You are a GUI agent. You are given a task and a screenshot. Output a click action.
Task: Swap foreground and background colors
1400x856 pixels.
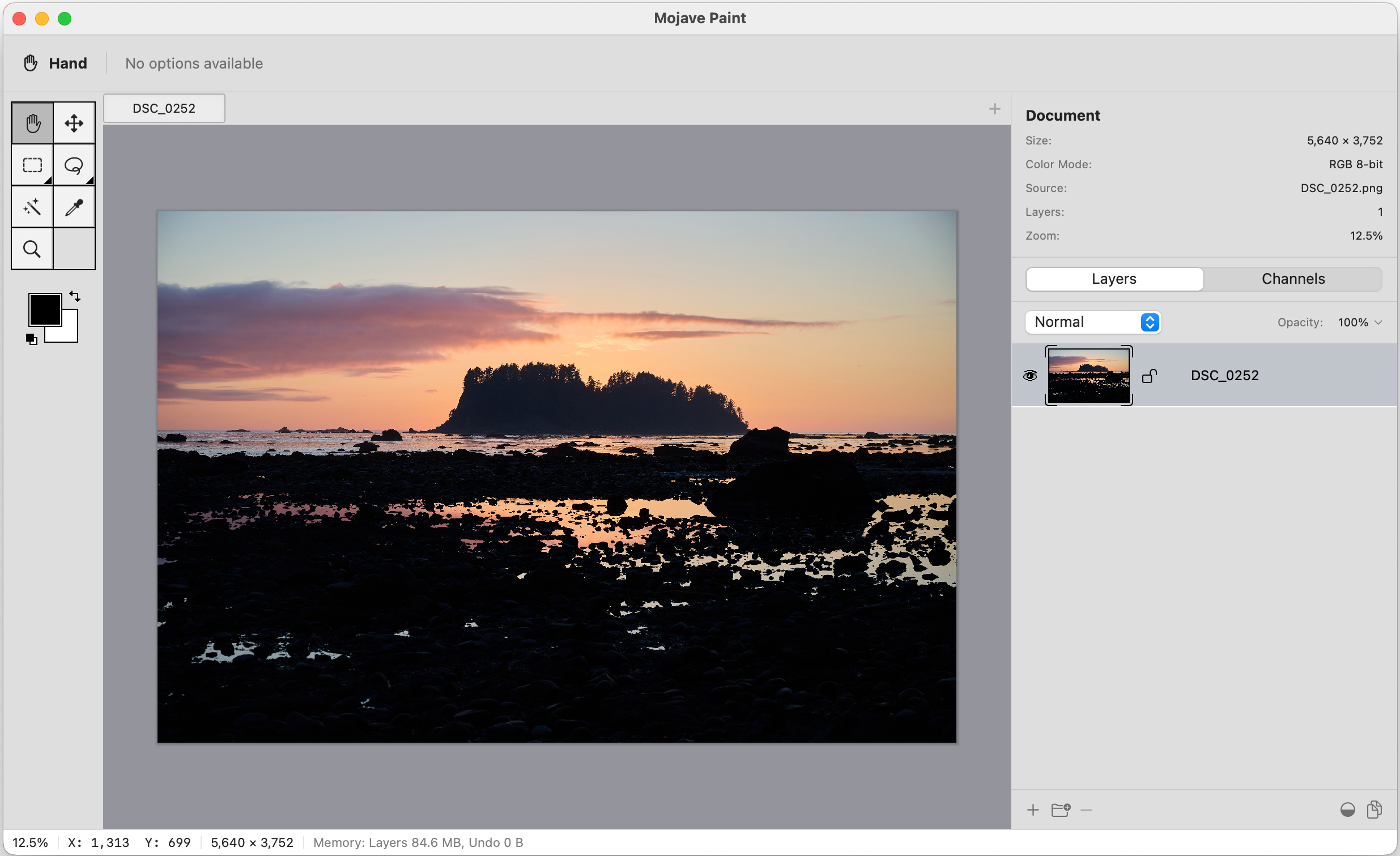point(75,296)
